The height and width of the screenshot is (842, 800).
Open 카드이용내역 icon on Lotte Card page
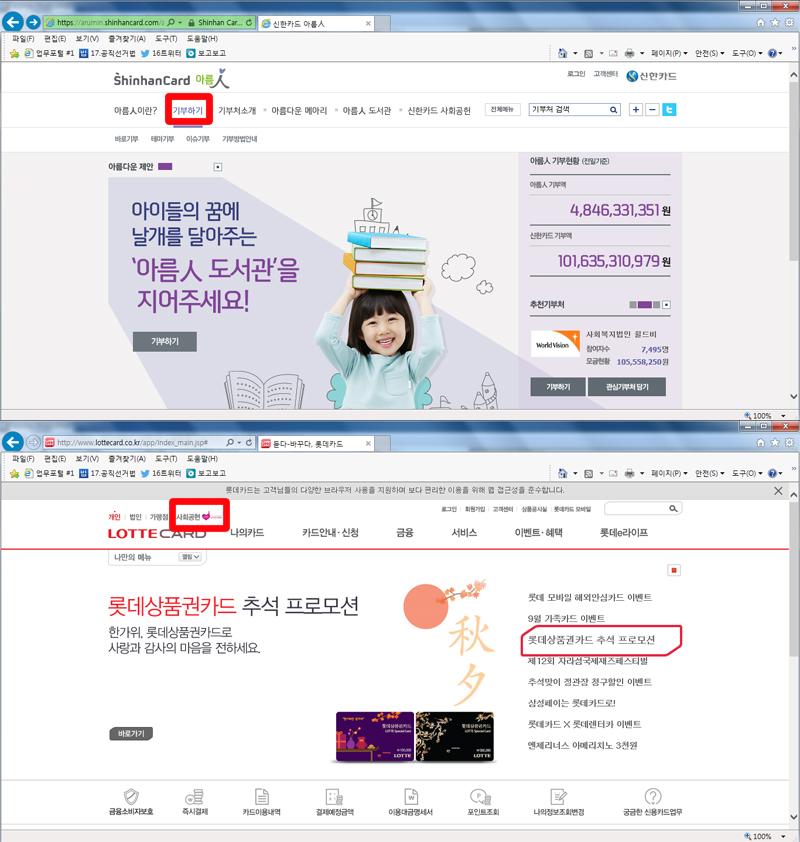[261, 796]
